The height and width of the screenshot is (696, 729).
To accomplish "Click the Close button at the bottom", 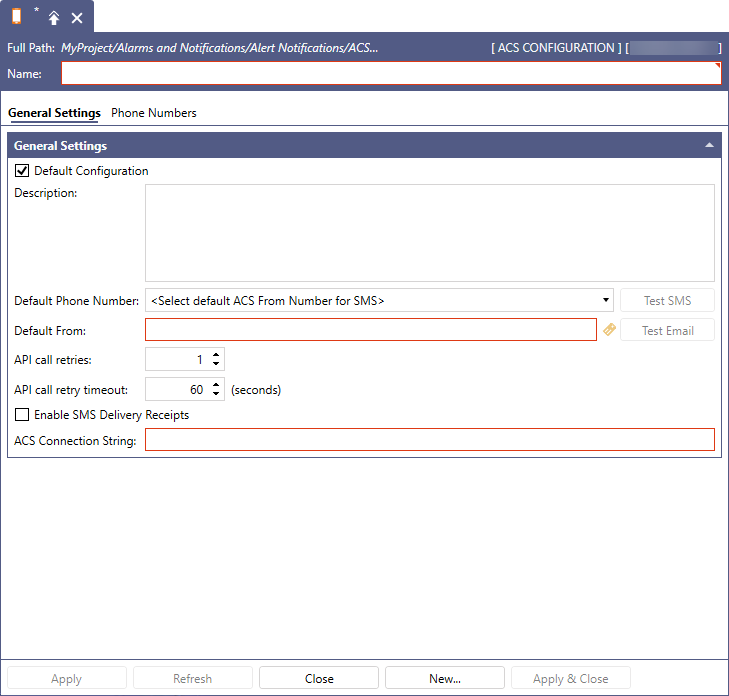I will click(x=319, y=679).
